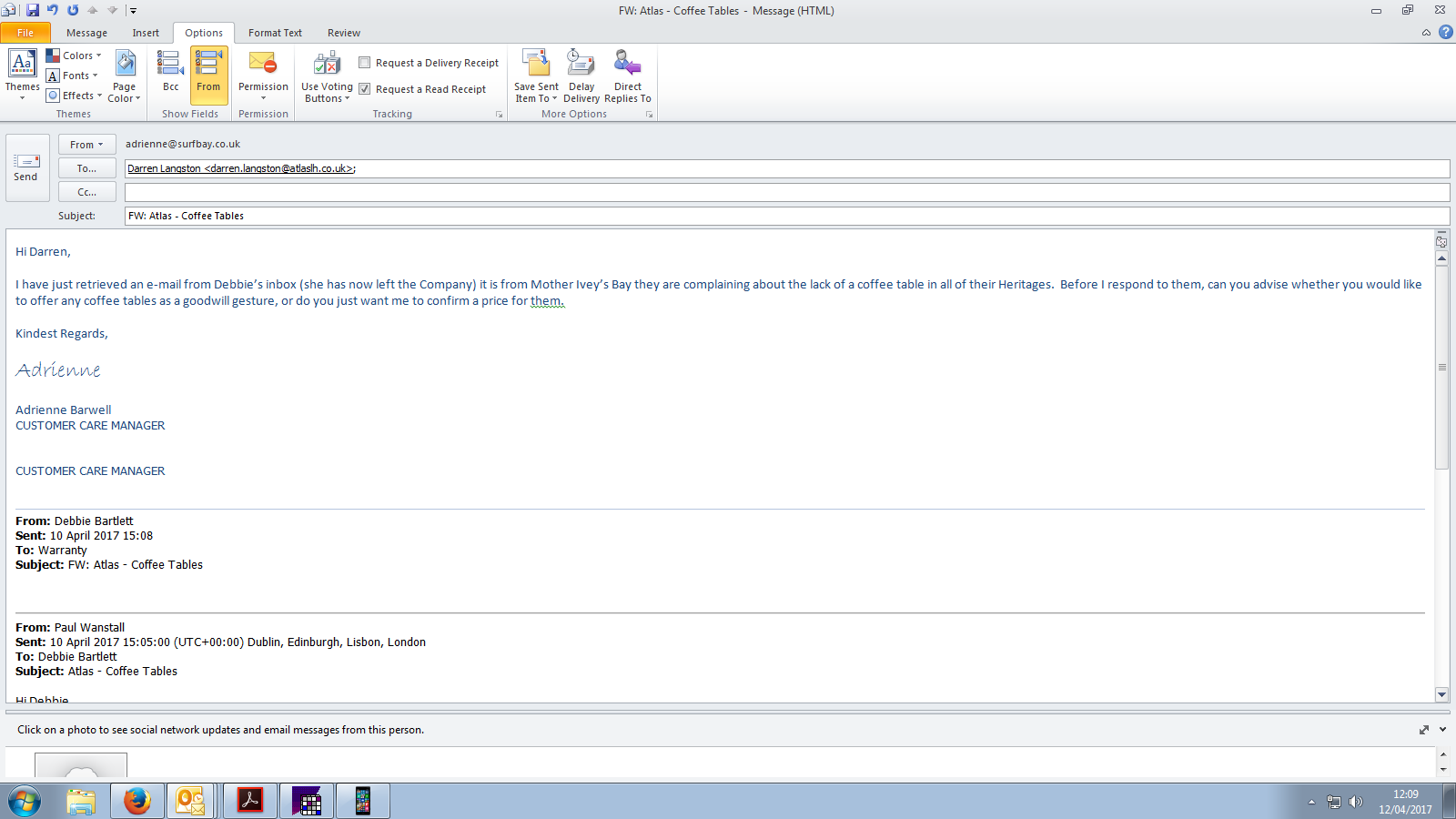The image size is (1456, 819).
Task: Redo the last action
Action: 73,10
